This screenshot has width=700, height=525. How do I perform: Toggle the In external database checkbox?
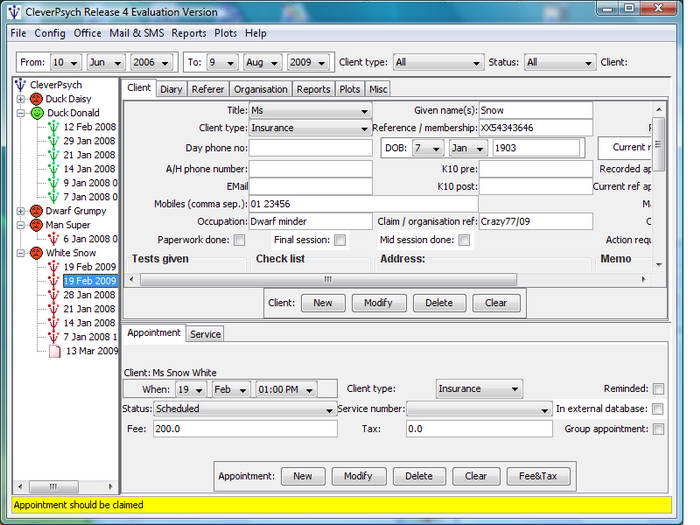tap(658, 409)
